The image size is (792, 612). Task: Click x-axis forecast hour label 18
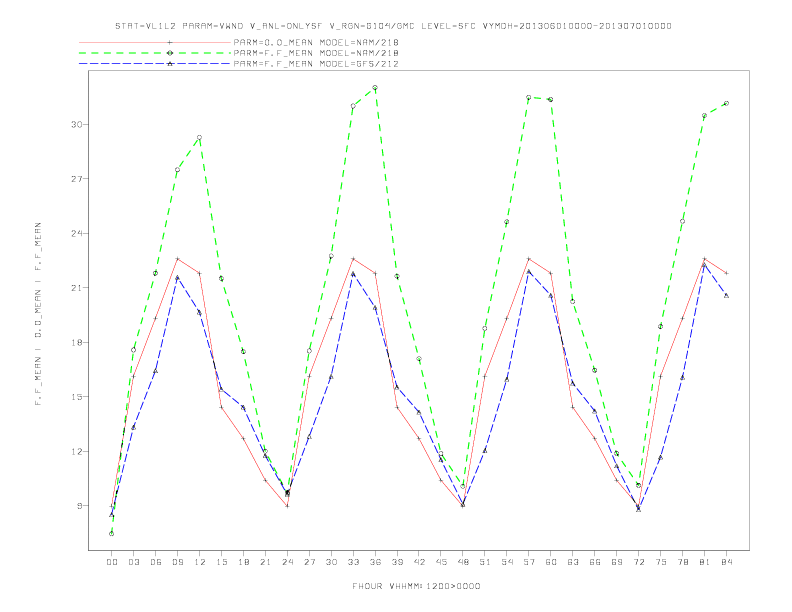[243, 562]
